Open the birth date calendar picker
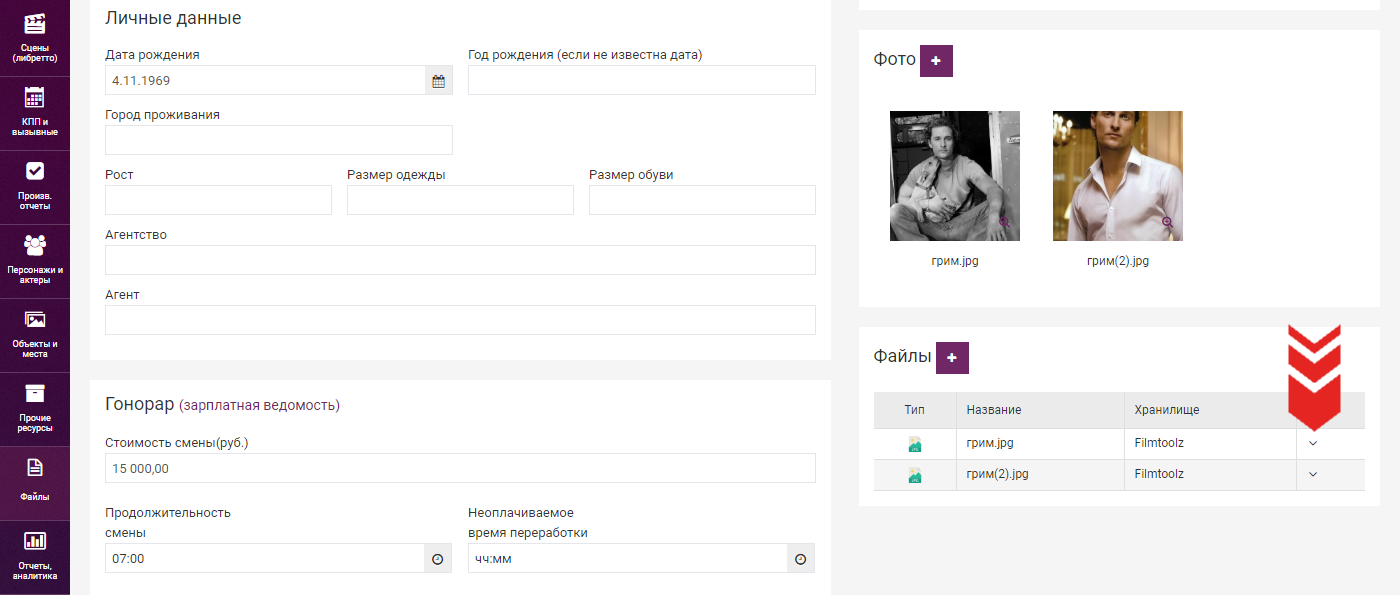Screen dimensions: 1400x595 (x=438, y=81)
